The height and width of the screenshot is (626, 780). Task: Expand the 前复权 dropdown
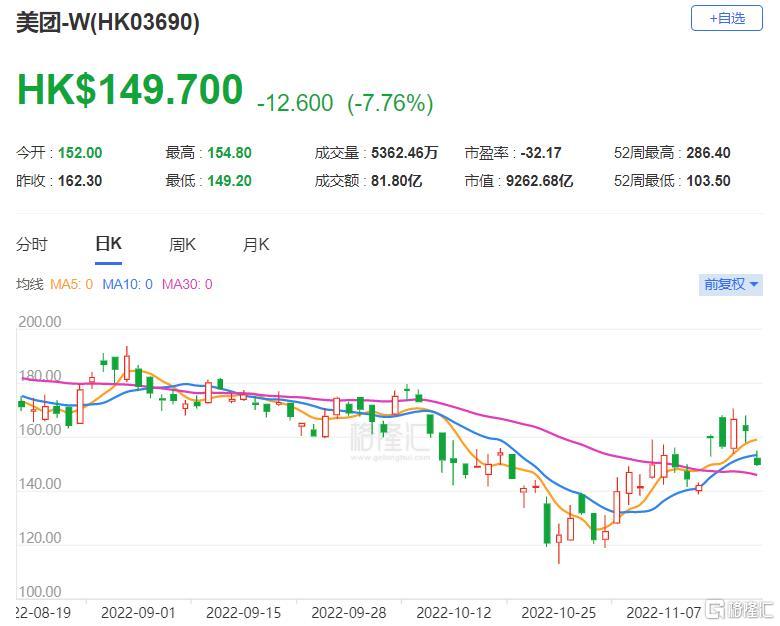tap(730, 285)
